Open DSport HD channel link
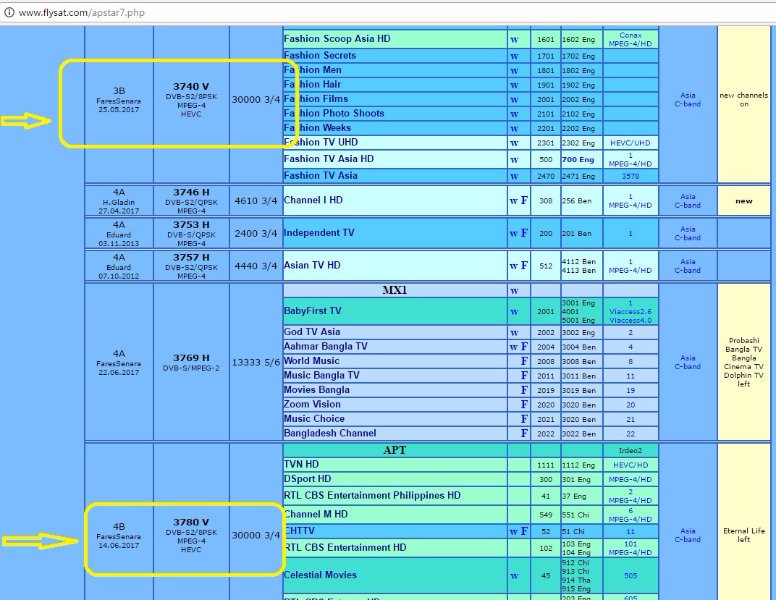 [x=307, y=479]
